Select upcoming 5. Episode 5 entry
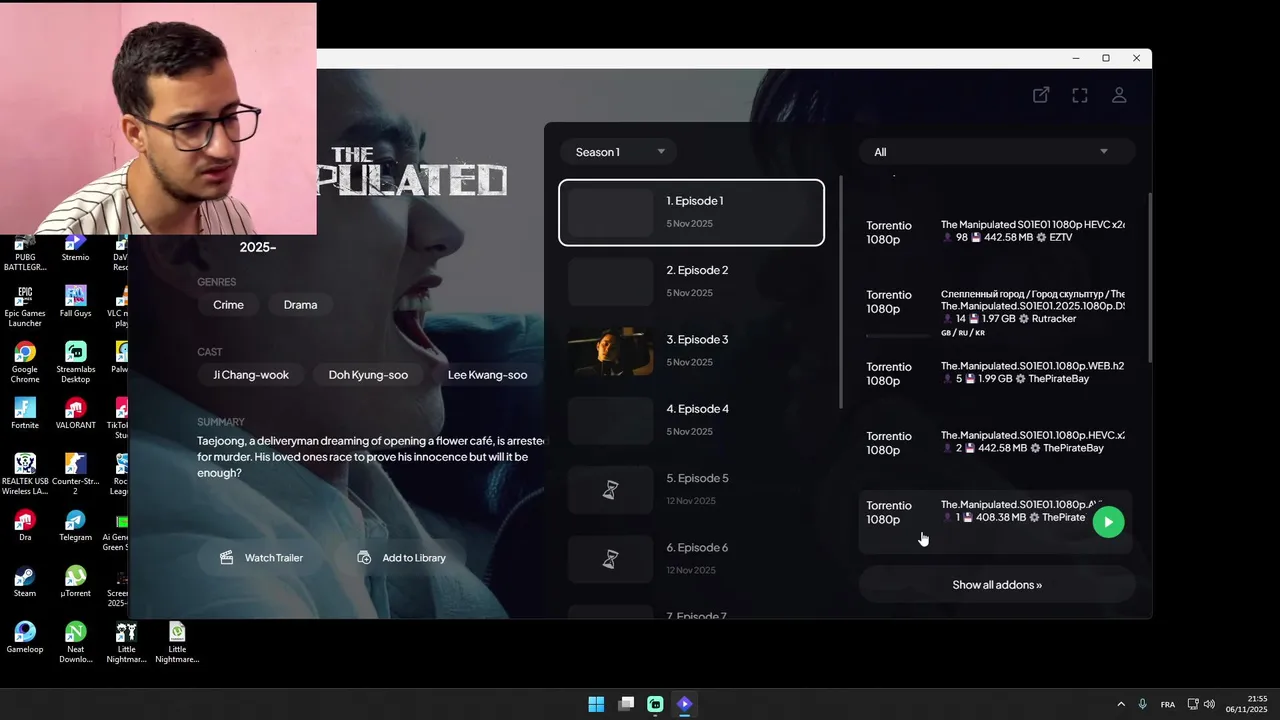Viewport: 1280px width, 720px height. [691, 490]
